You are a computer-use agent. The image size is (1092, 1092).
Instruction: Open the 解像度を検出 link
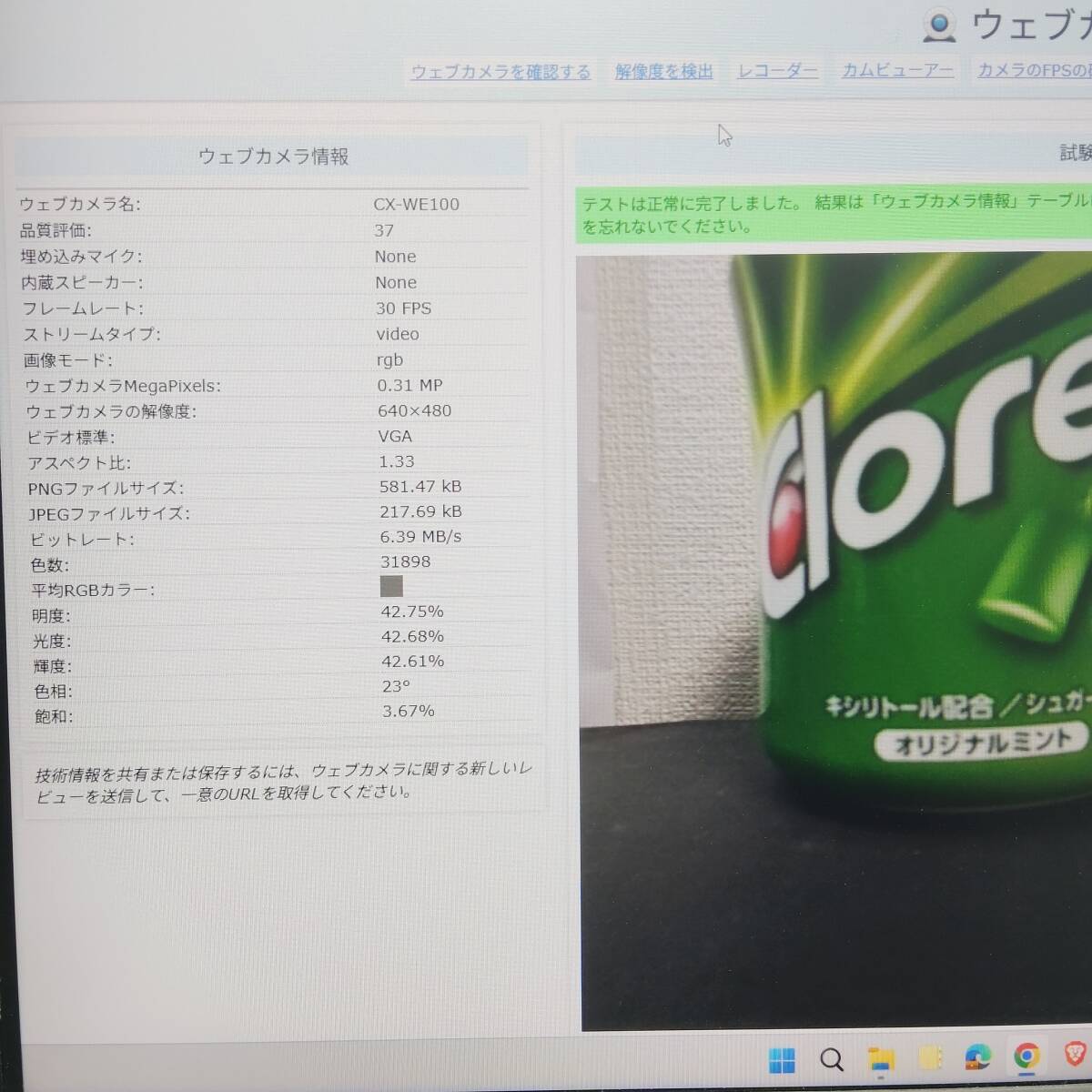664,71
